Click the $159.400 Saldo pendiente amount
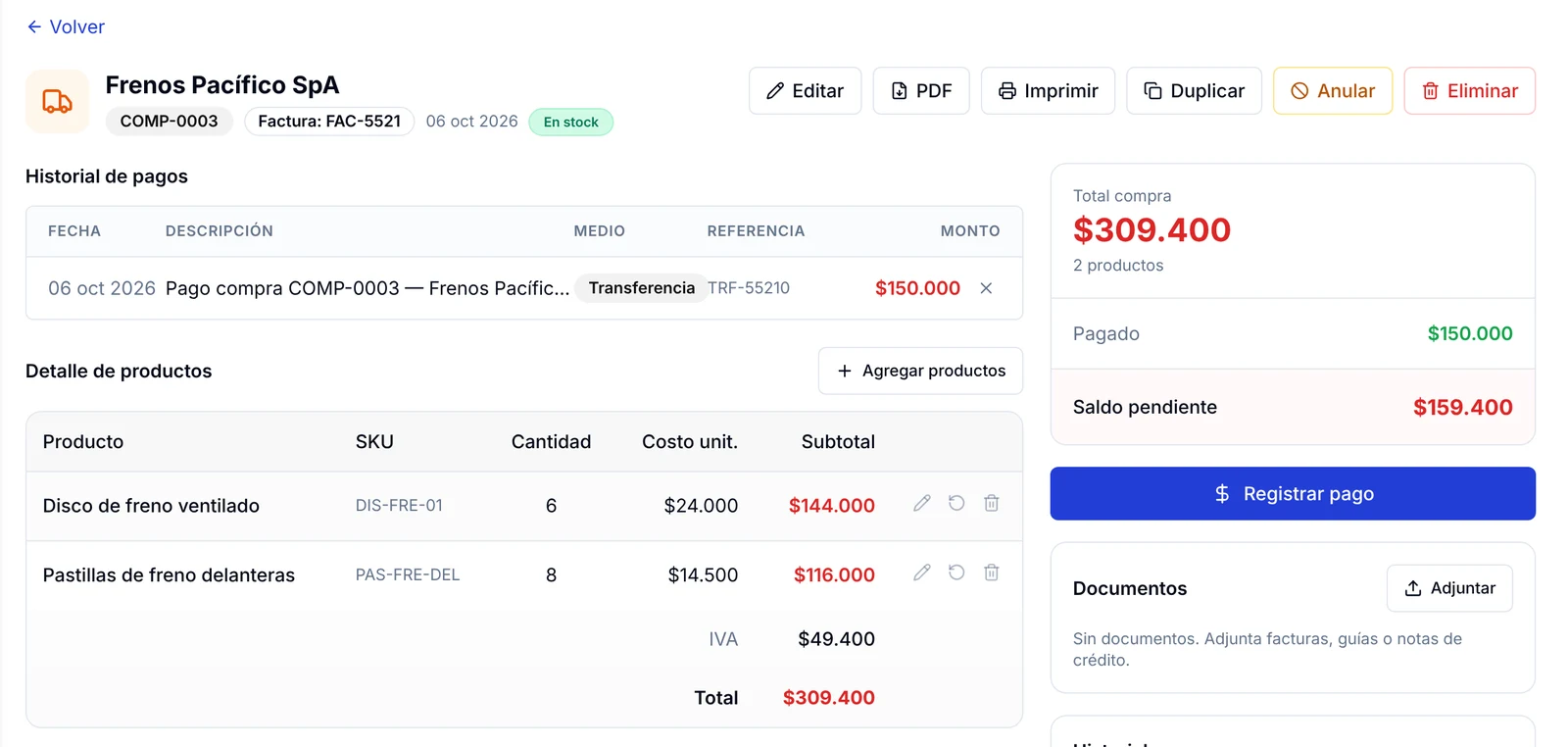 coord(1463,408)
